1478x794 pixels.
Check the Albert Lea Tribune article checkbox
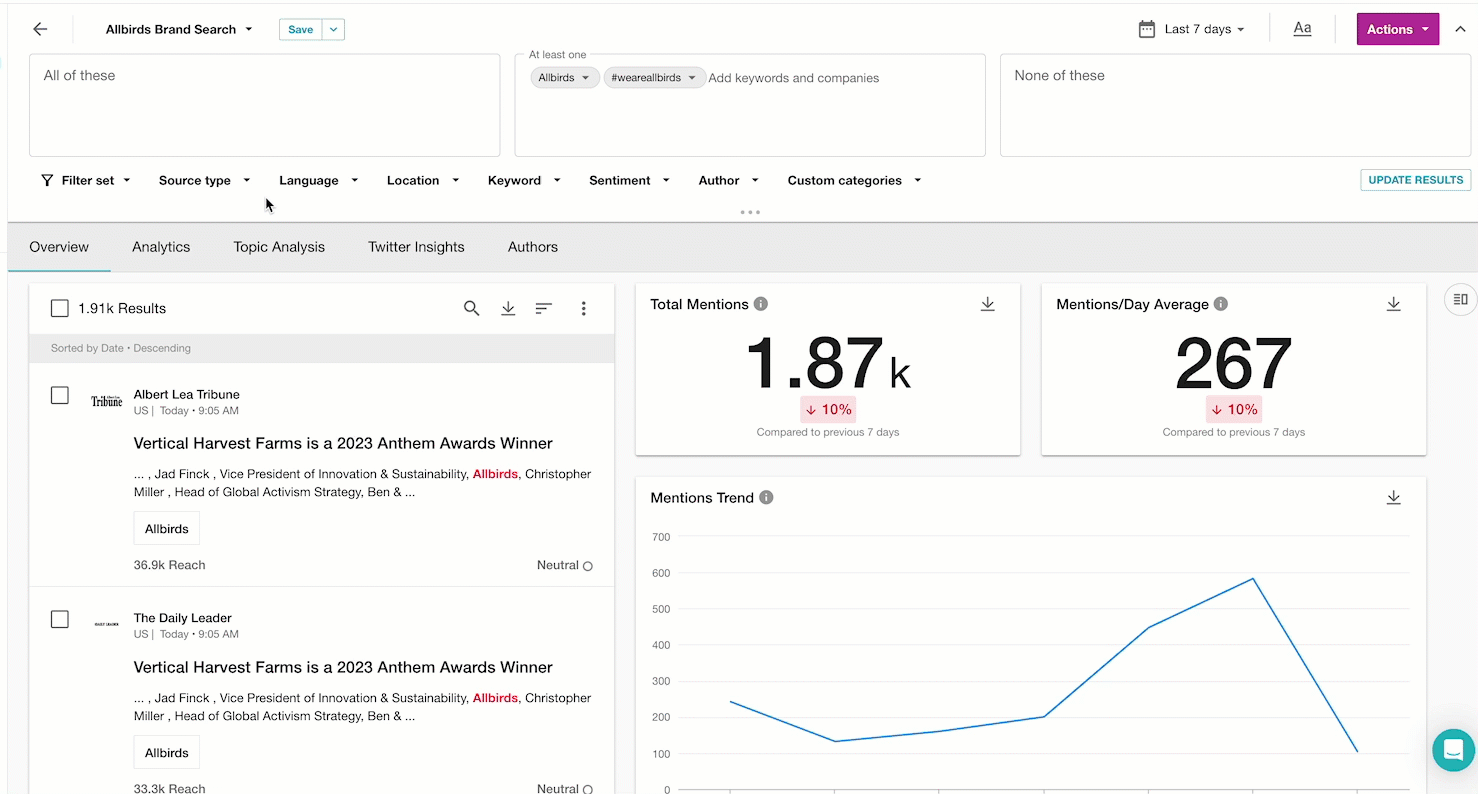click(x=60, y=395)
